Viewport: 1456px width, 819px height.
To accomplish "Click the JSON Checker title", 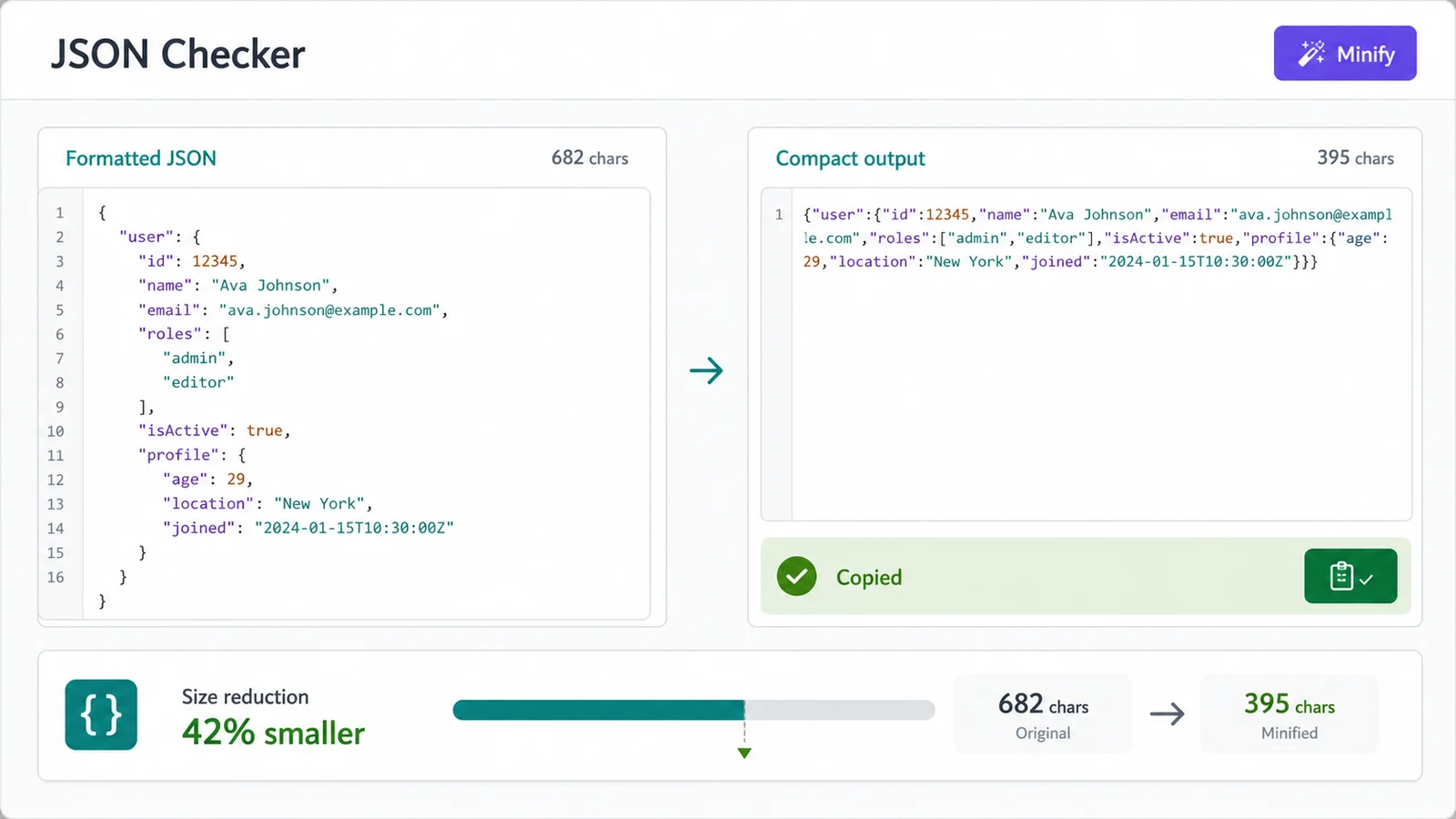I will tap(178, 54).
